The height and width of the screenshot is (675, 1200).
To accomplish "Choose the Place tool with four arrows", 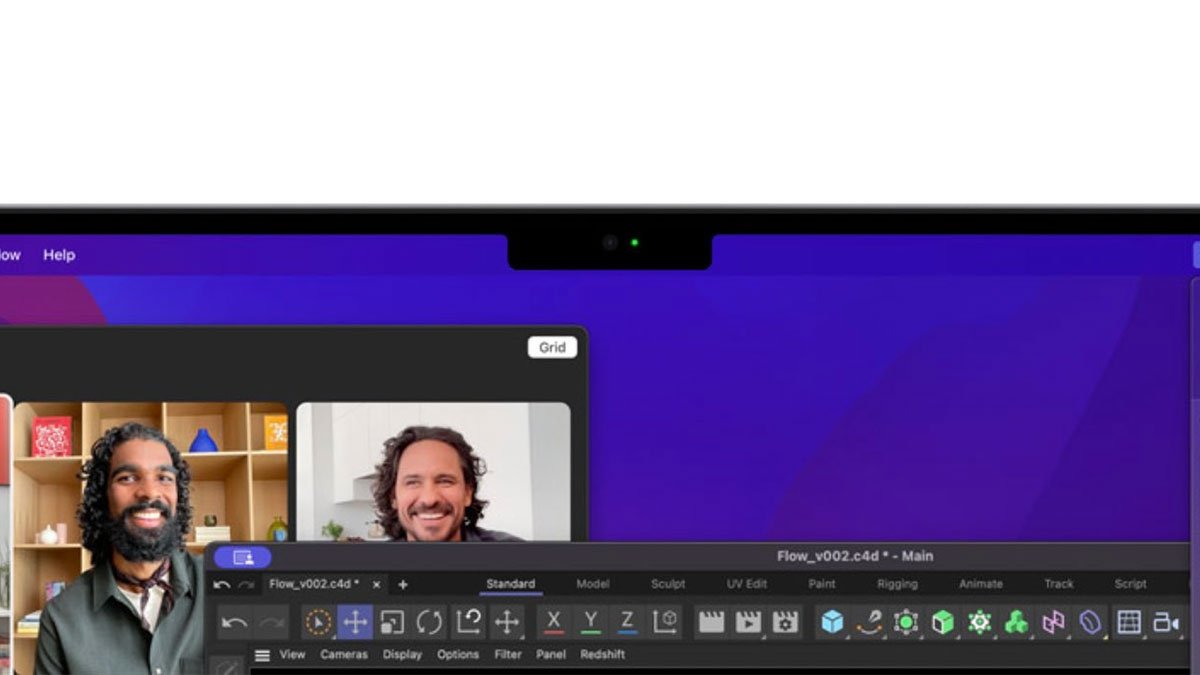I will [507, 622].
